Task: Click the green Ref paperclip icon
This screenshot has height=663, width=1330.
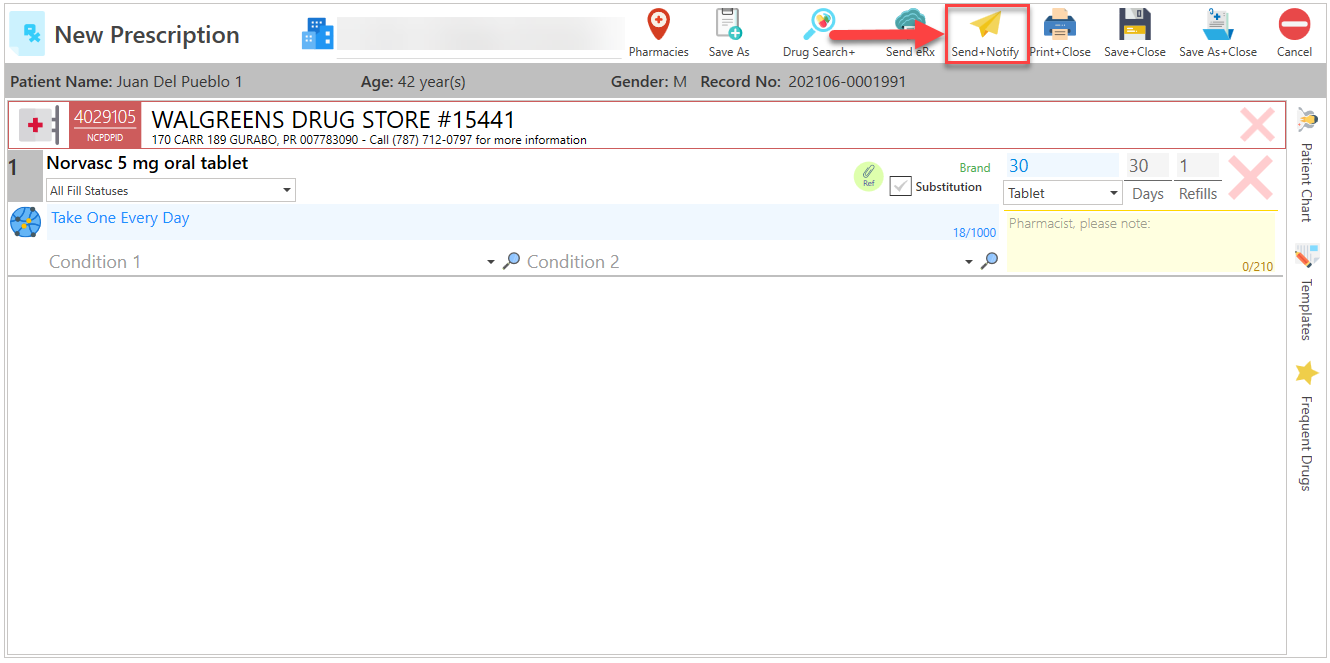Action: click(868, 176)
